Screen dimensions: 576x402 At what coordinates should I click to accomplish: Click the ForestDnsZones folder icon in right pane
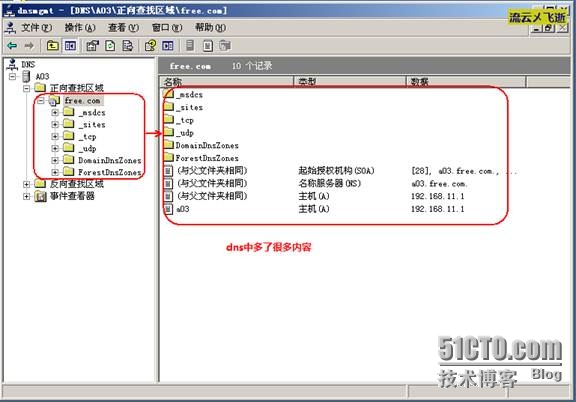(169, 158)
